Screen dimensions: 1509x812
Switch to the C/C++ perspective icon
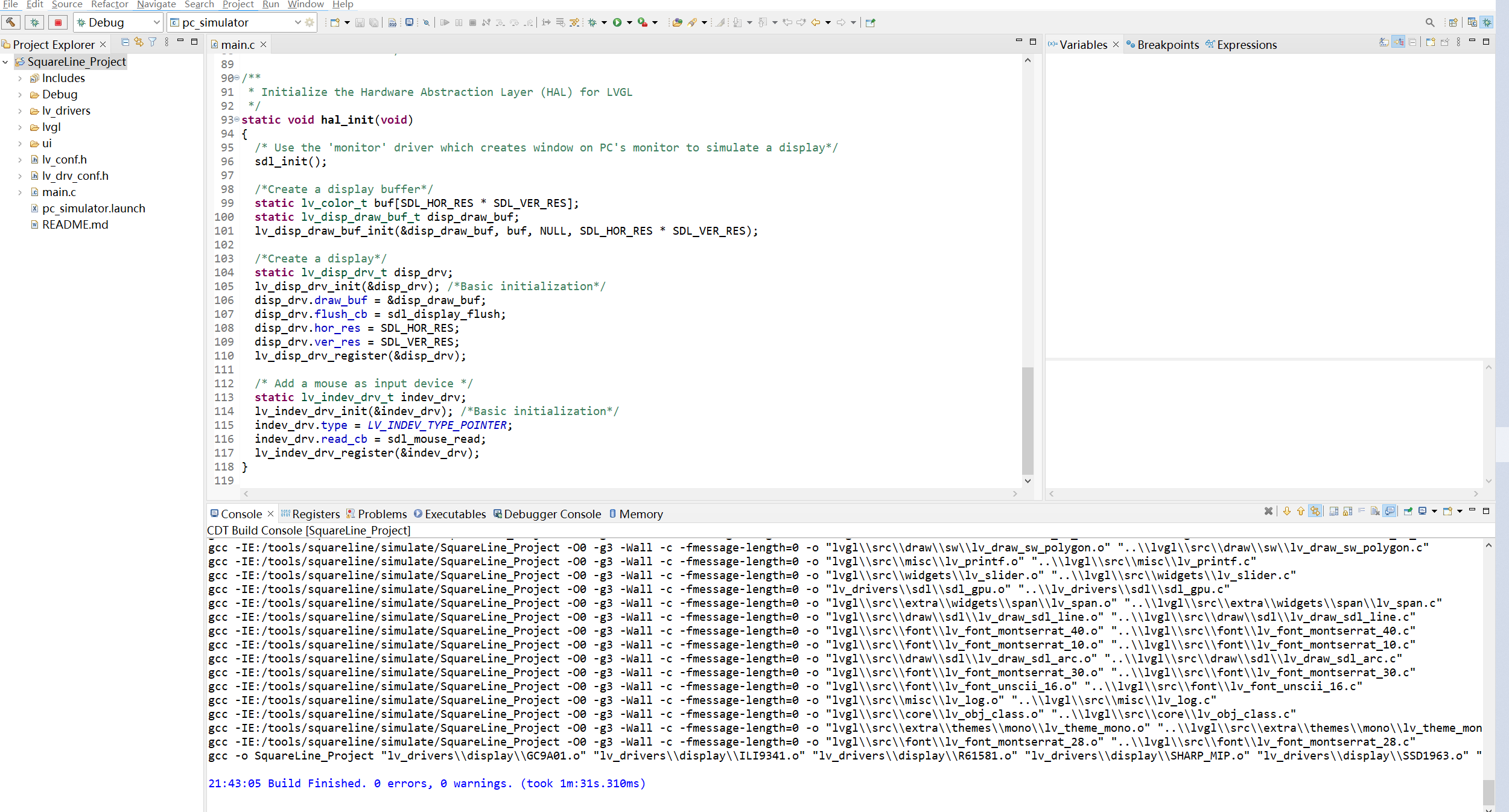tap(1472, 22)
